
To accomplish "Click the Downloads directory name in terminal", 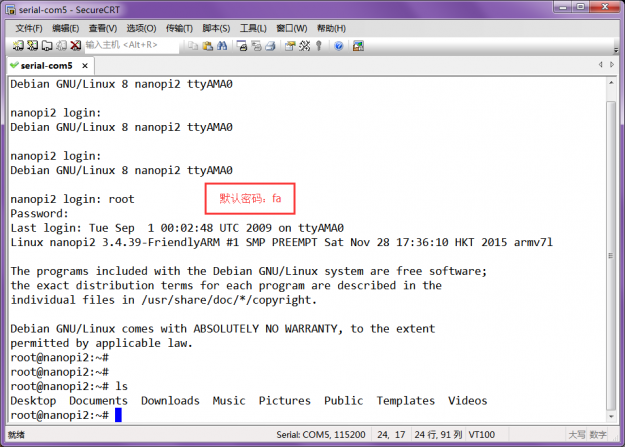I will click(170, 400).
